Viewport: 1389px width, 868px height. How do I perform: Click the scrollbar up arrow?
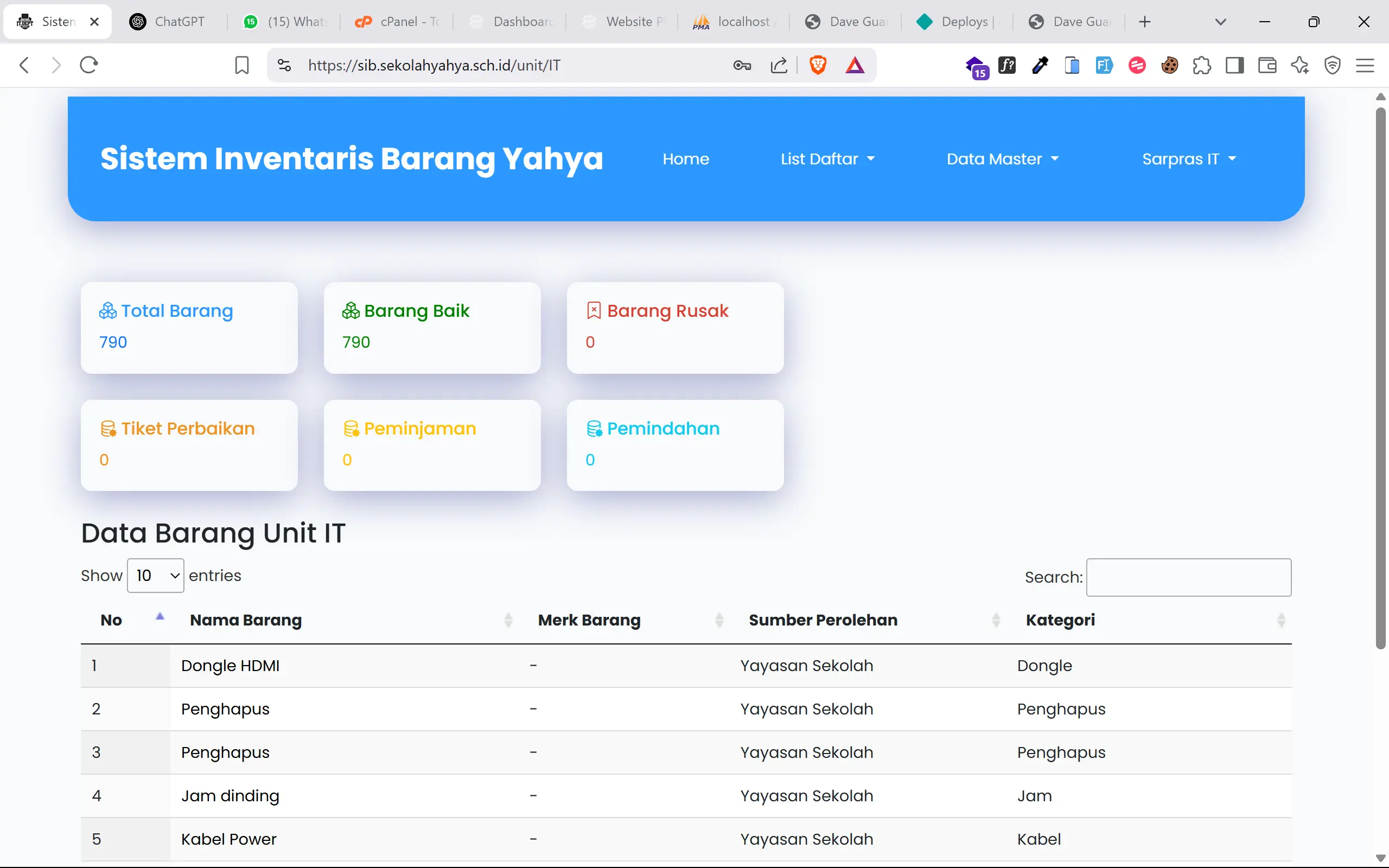1381,97
